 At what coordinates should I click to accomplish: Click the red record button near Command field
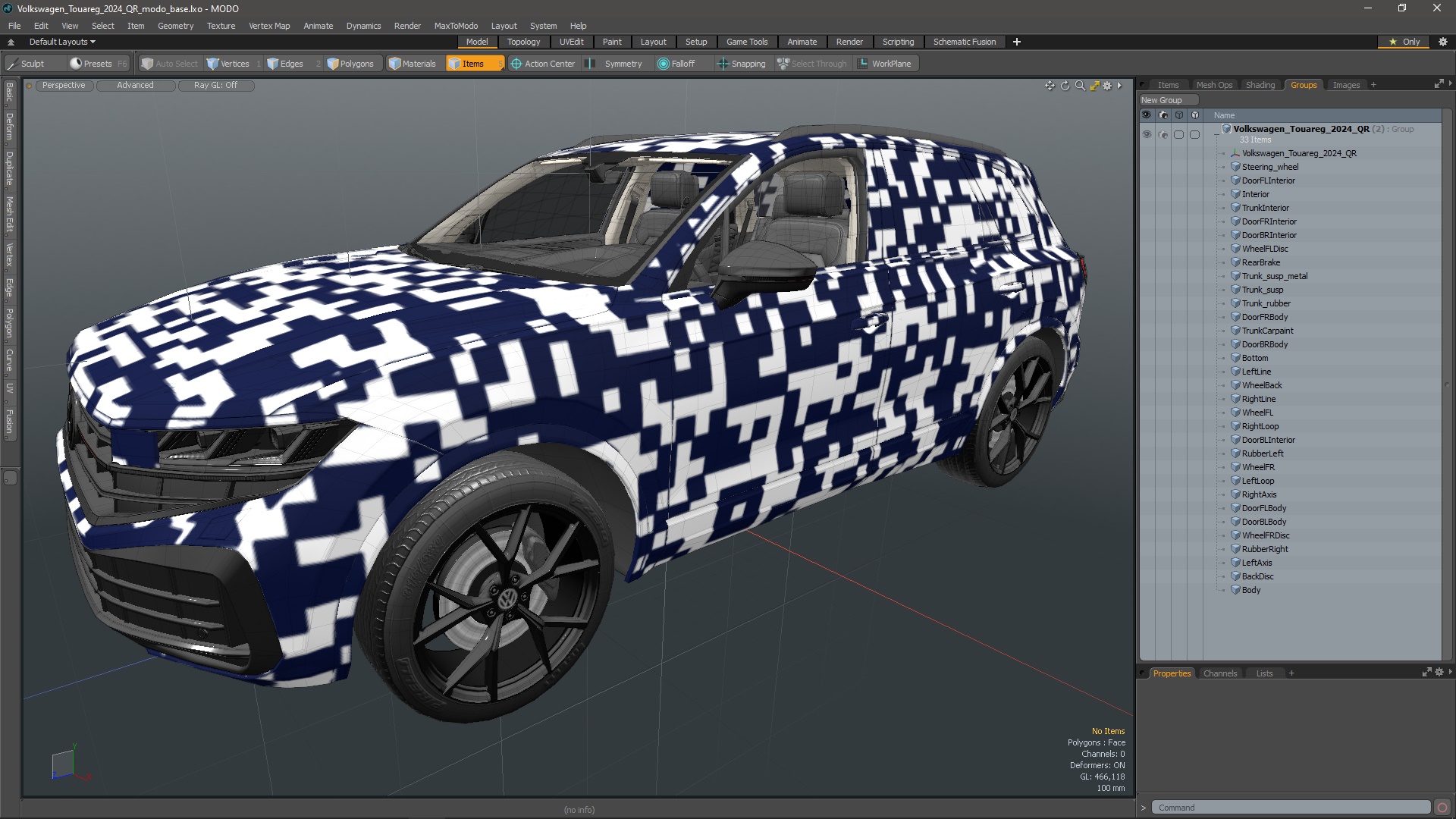pyautogui.click(x=1442, y=808)
